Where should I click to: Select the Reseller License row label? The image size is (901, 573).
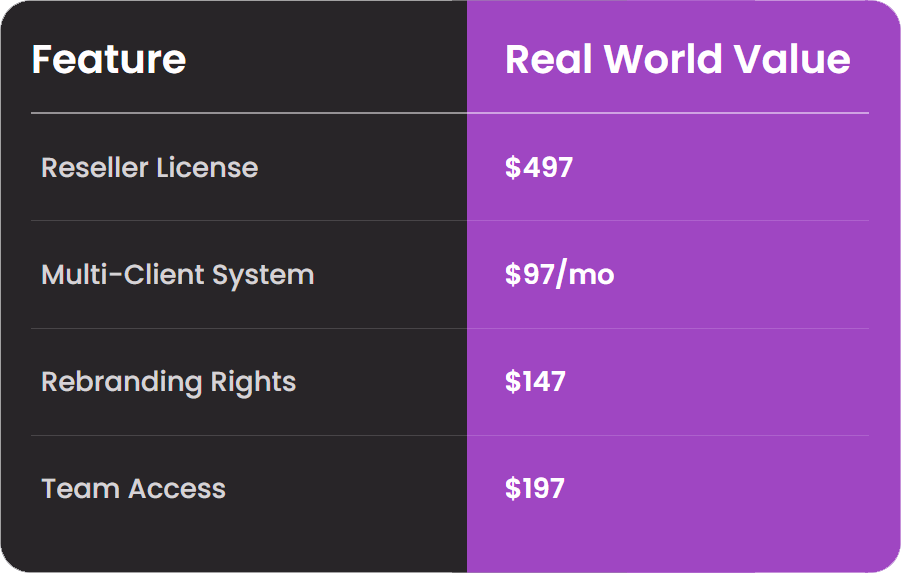pos(149,167)
